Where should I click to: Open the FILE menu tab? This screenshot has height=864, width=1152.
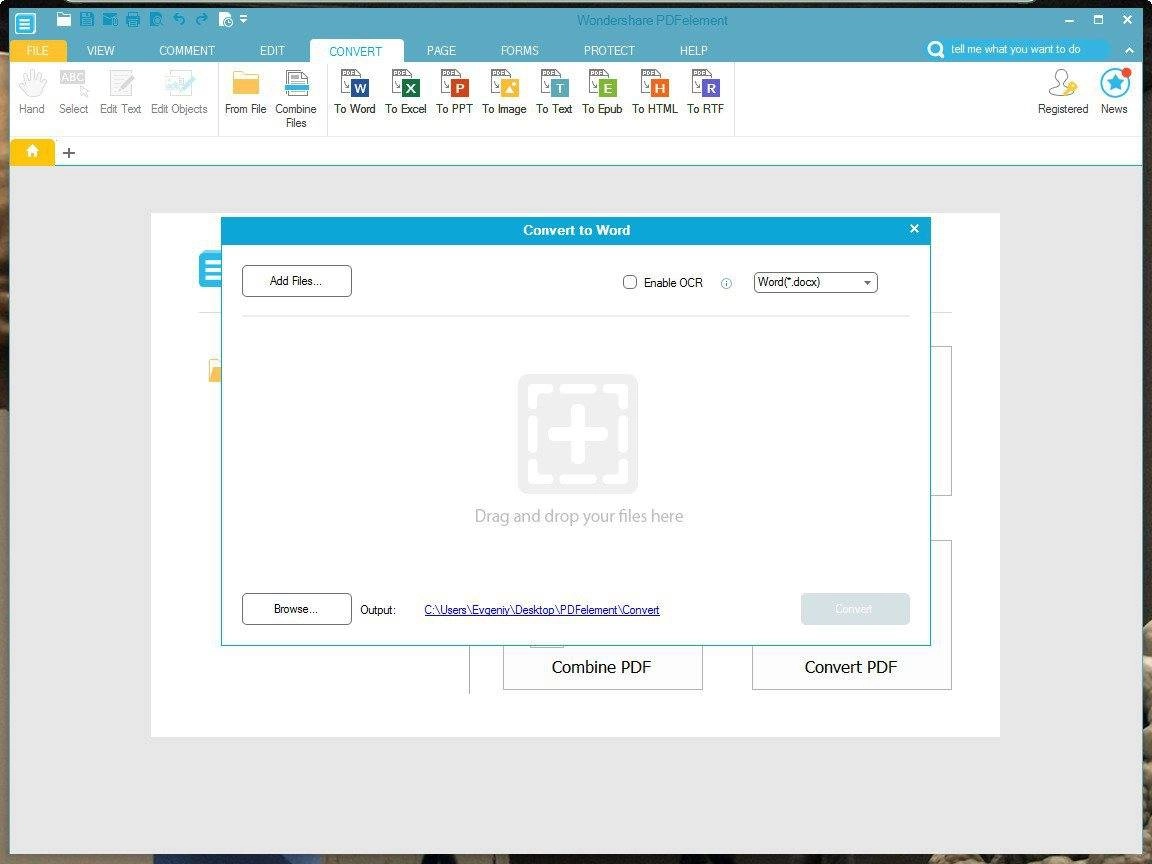37,51
